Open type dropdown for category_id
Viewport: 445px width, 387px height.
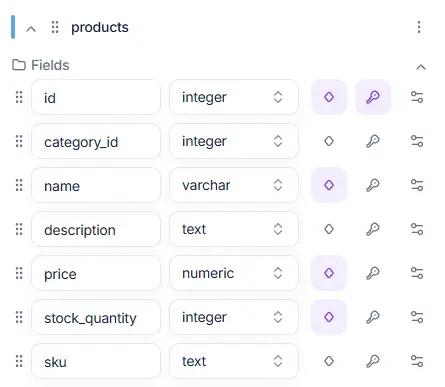click(x=234, y=141)
